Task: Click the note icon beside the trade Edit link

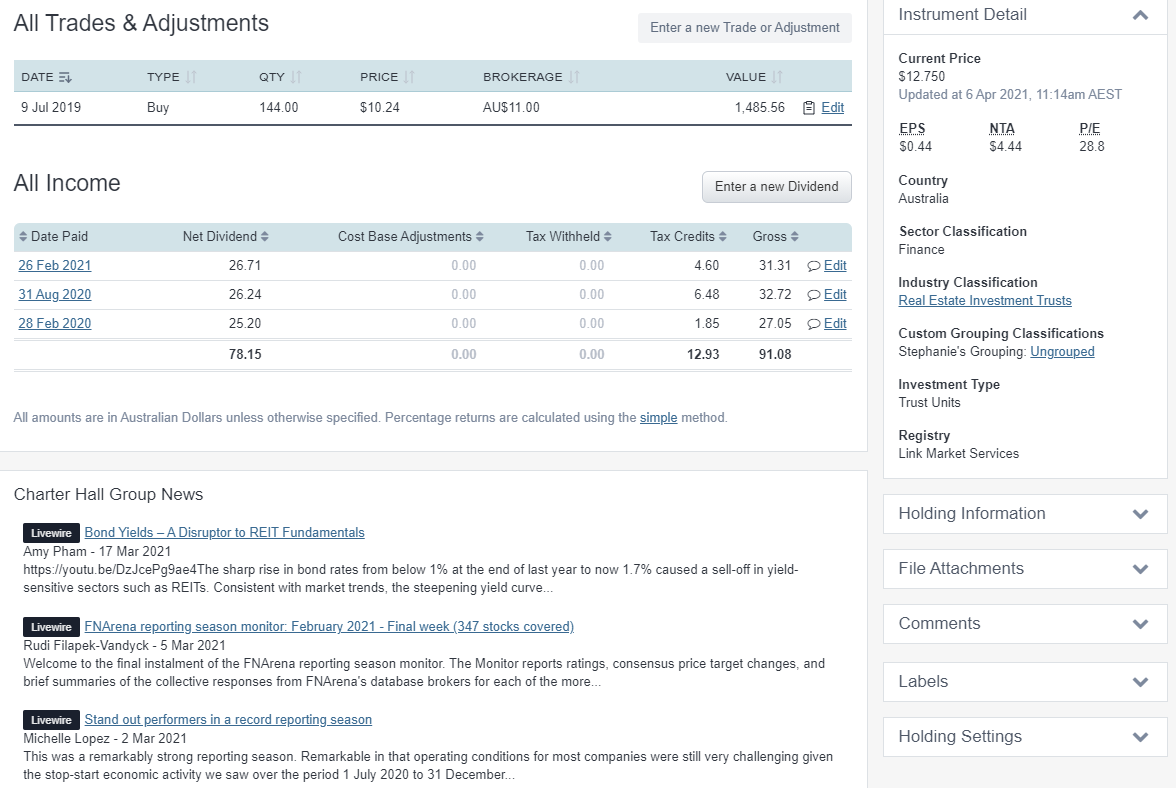Action: point(811,107)
